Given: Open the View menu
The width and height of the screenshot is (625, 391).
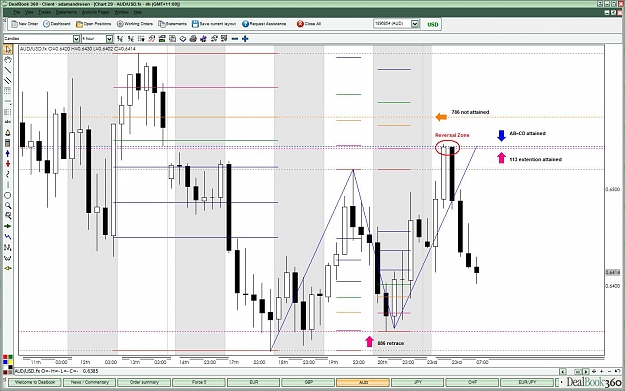Looking at the screenshot, I should 29,12.
